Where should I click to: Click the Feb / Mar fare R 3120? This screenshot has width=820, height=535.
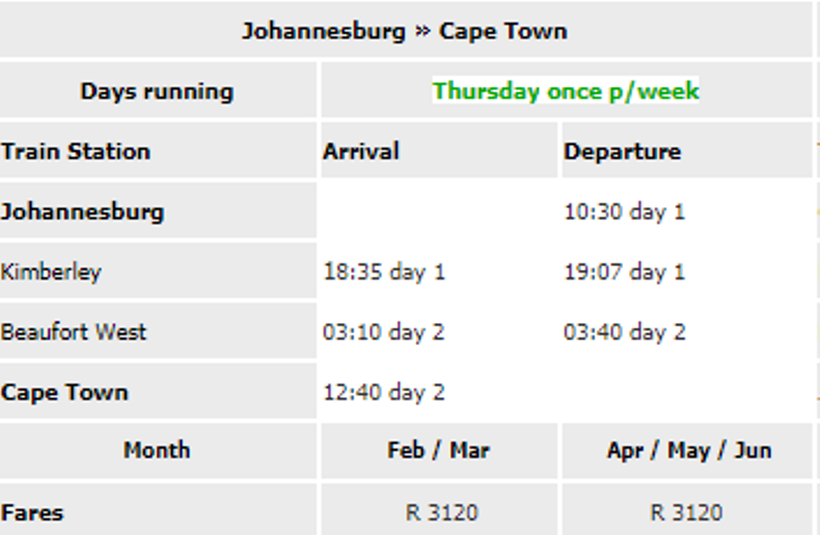point(442,513)
